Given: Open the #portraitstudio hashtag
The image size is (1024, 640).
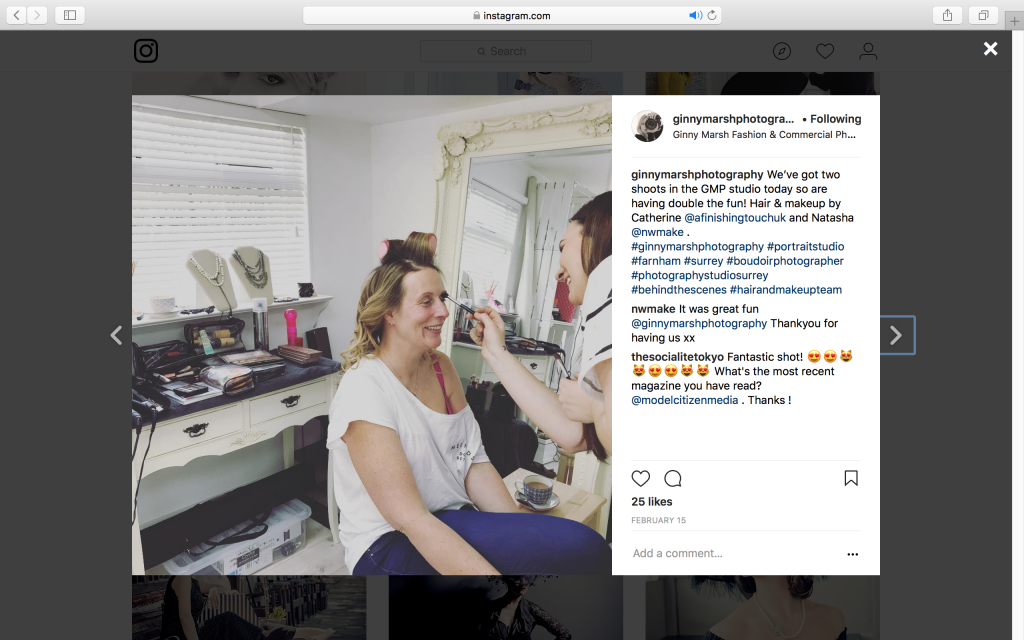Looking at the screenshot, I should click(805, 246).
